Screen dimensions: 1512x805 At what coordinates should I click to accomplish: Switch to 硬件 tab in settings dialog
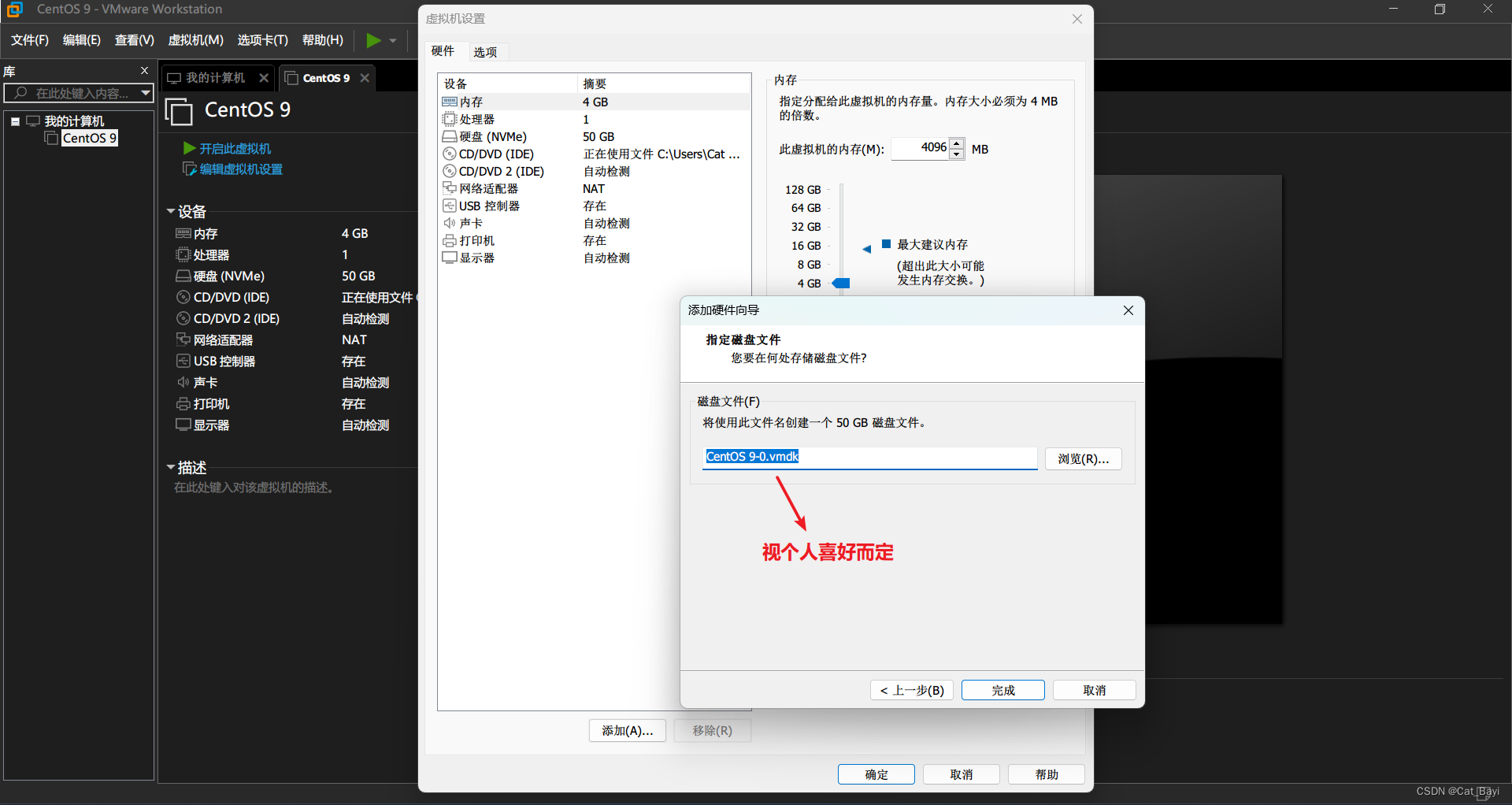point(443,51)
